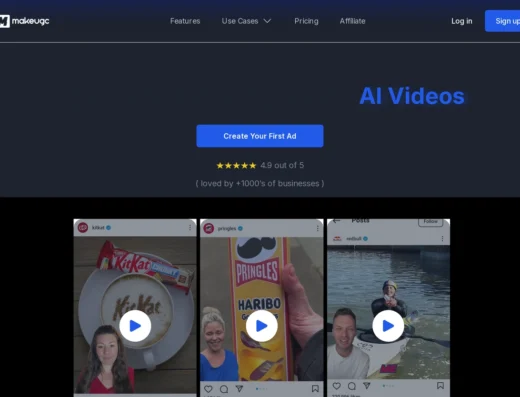Click the kitkat verified badge
The width and height of the screenshot is (520, 397).
click(108, 227)
